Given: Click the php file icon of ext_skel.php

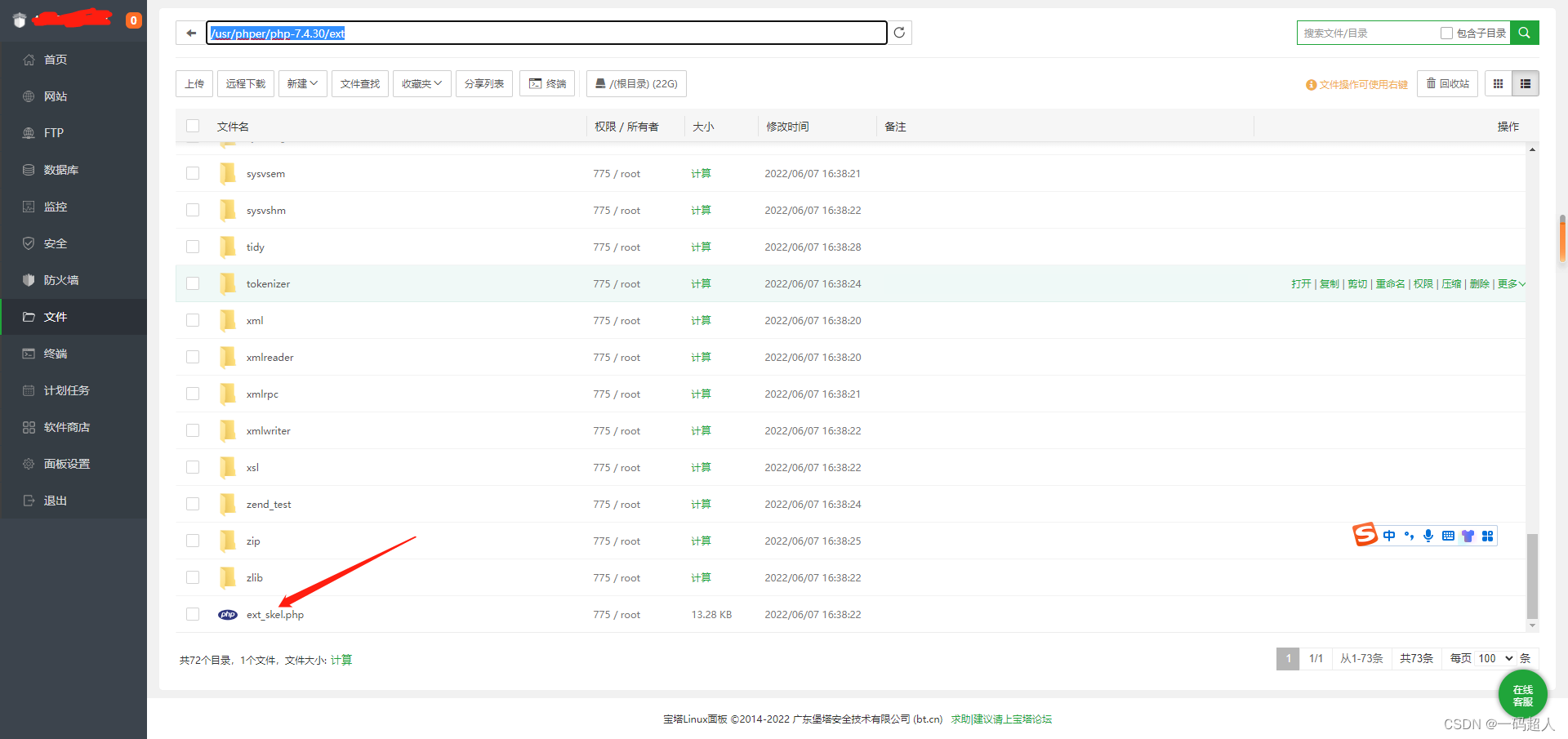Looking at the screenshot, I should point(228,614).
